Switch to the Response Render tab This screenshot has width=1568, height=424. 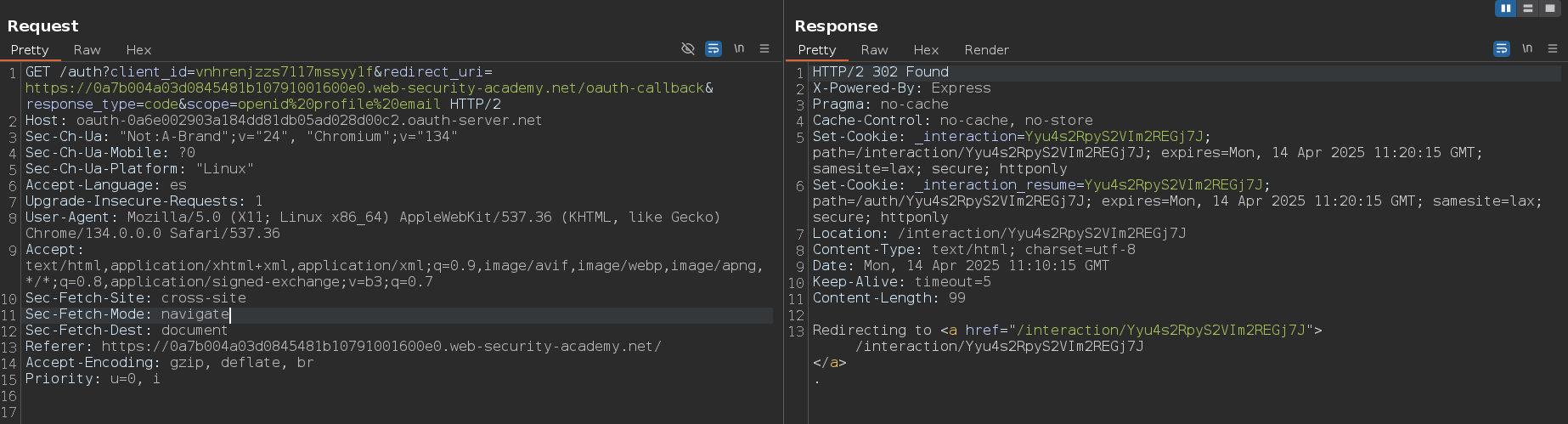986,50
